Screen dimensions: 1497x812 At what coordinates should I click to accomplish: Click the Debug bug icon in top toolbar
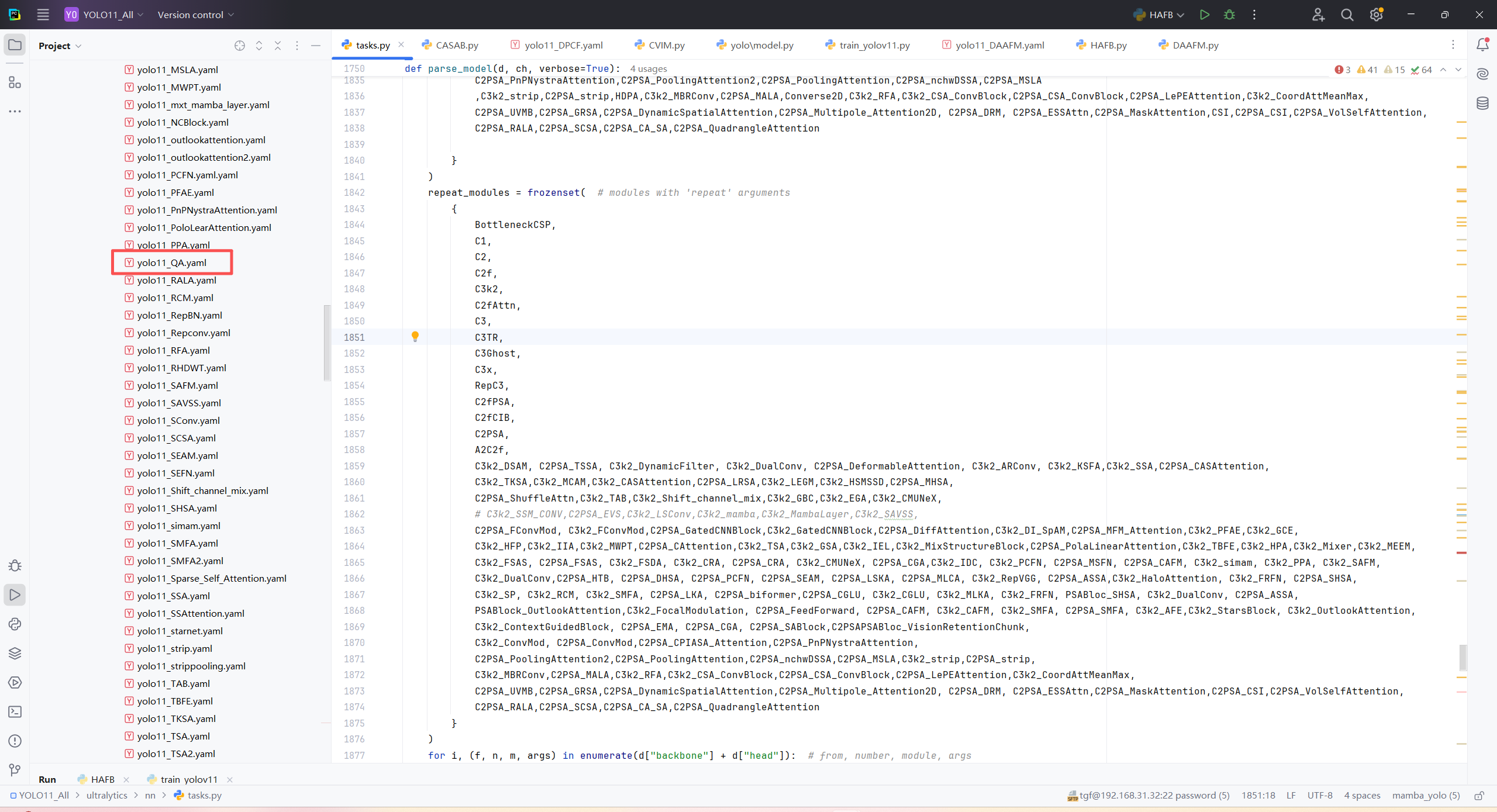click(1229, 15)
